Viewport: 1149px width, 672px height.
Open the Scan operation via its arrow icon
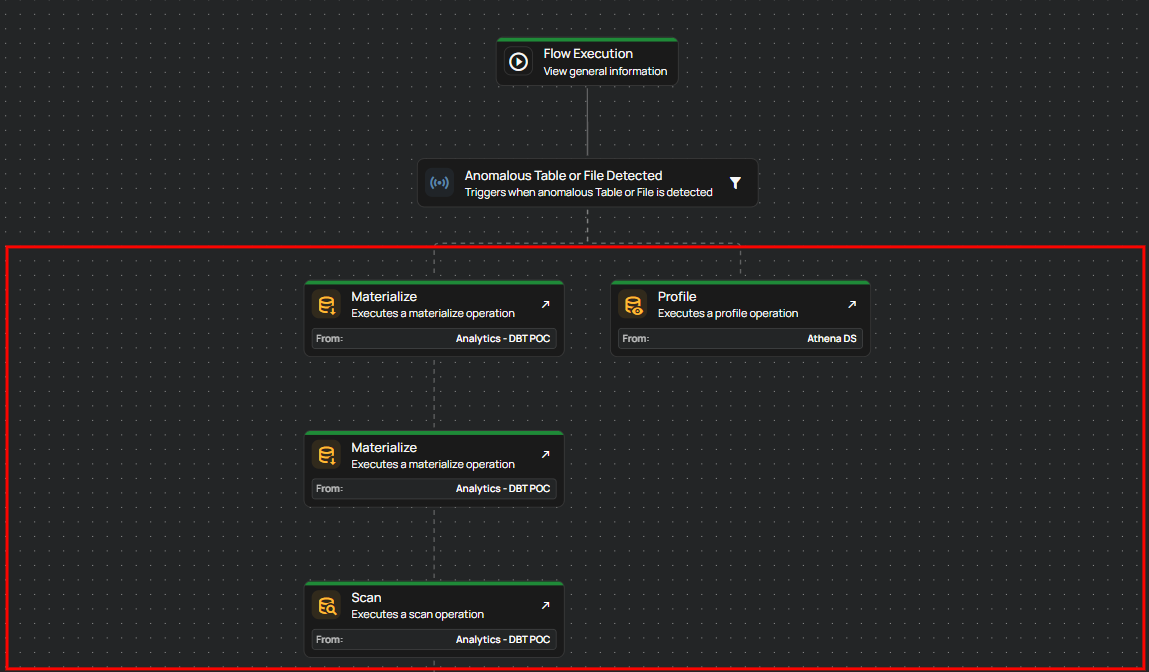[x=545, y=605]
